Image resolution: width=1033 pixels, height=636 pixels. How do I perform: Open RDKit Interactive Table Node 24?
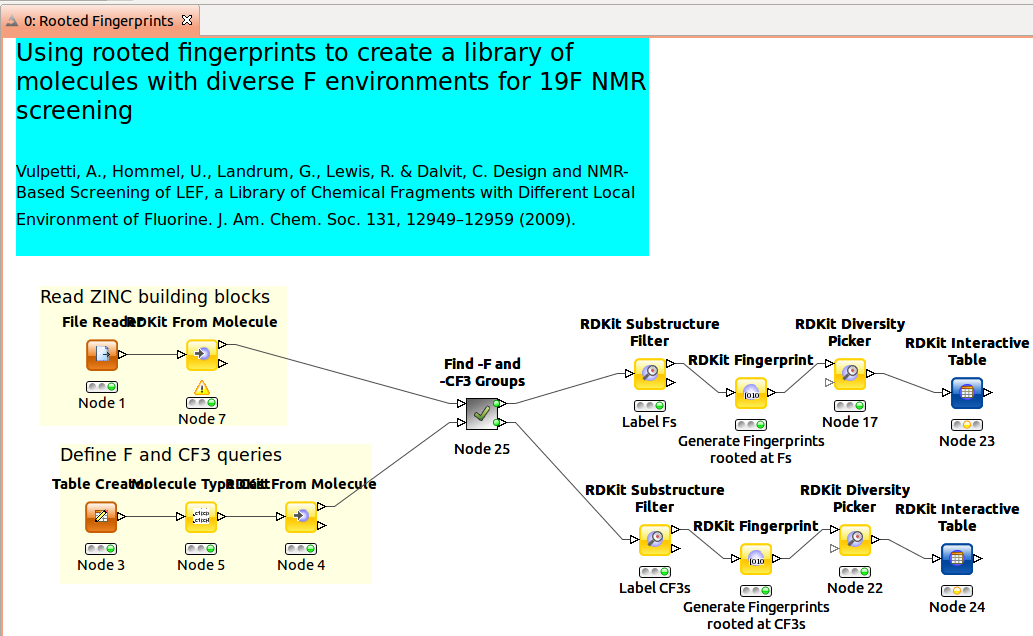958,558
